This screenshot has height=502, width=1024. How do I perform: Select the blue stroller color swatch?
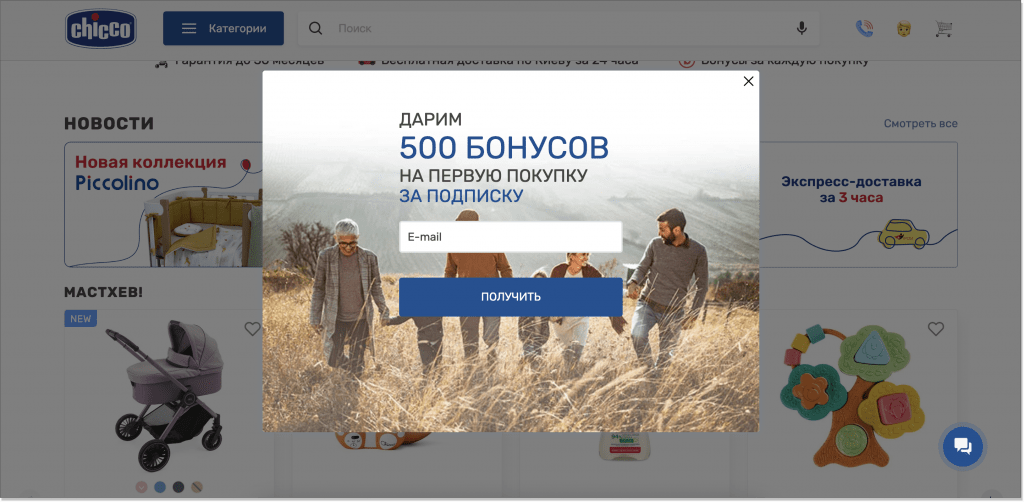tap(159, 487)
